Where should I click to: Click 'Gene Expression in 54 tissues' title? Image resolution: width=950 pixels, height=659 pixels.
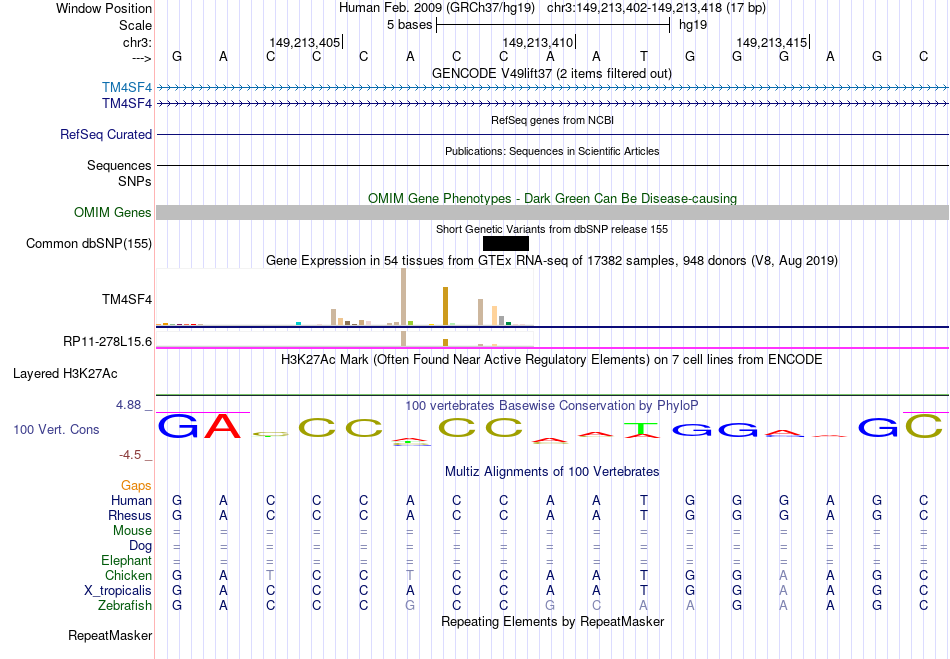[x=552, y=260]
